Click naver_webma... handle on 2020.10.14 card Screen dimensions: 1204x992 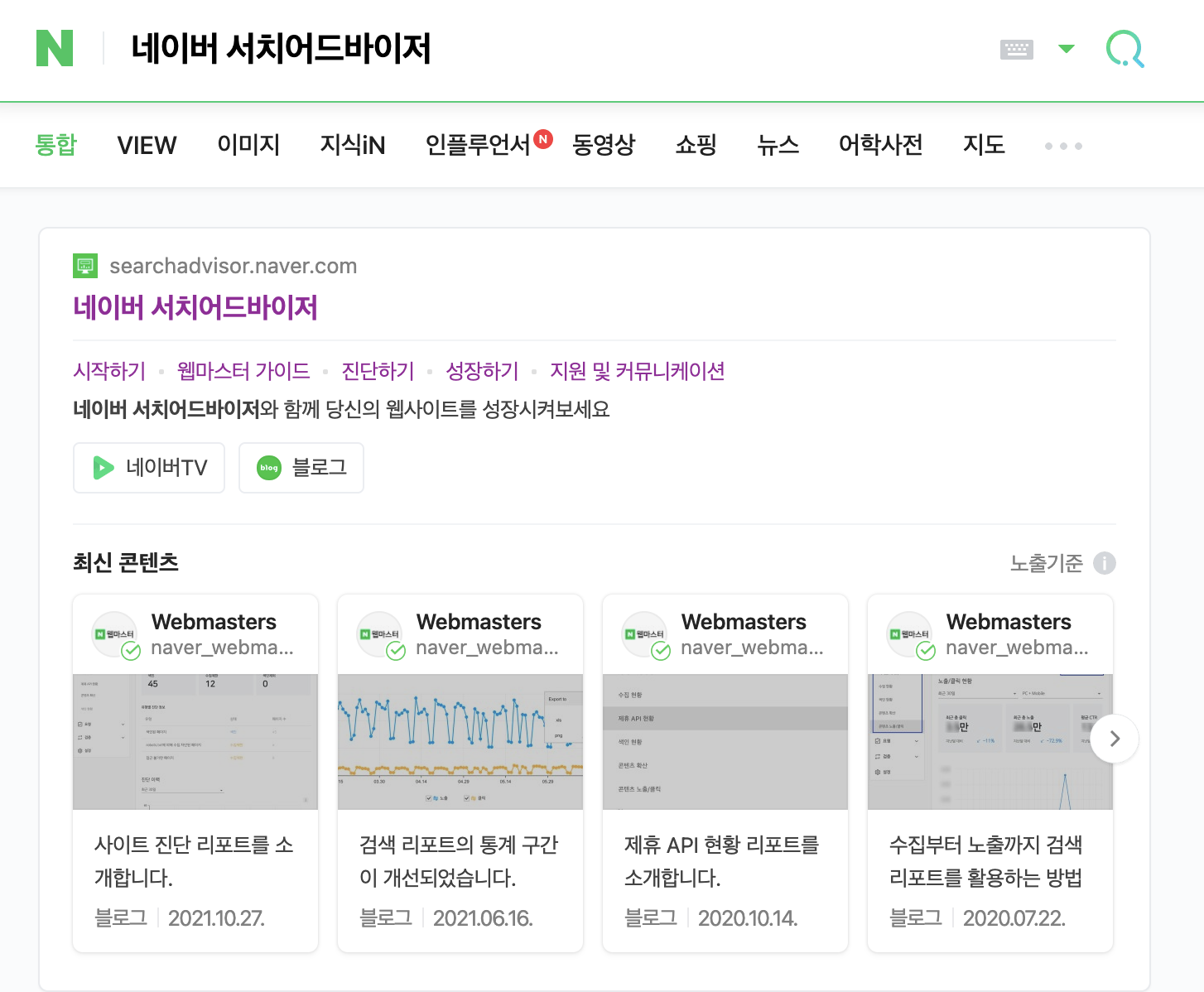[752, 648]
